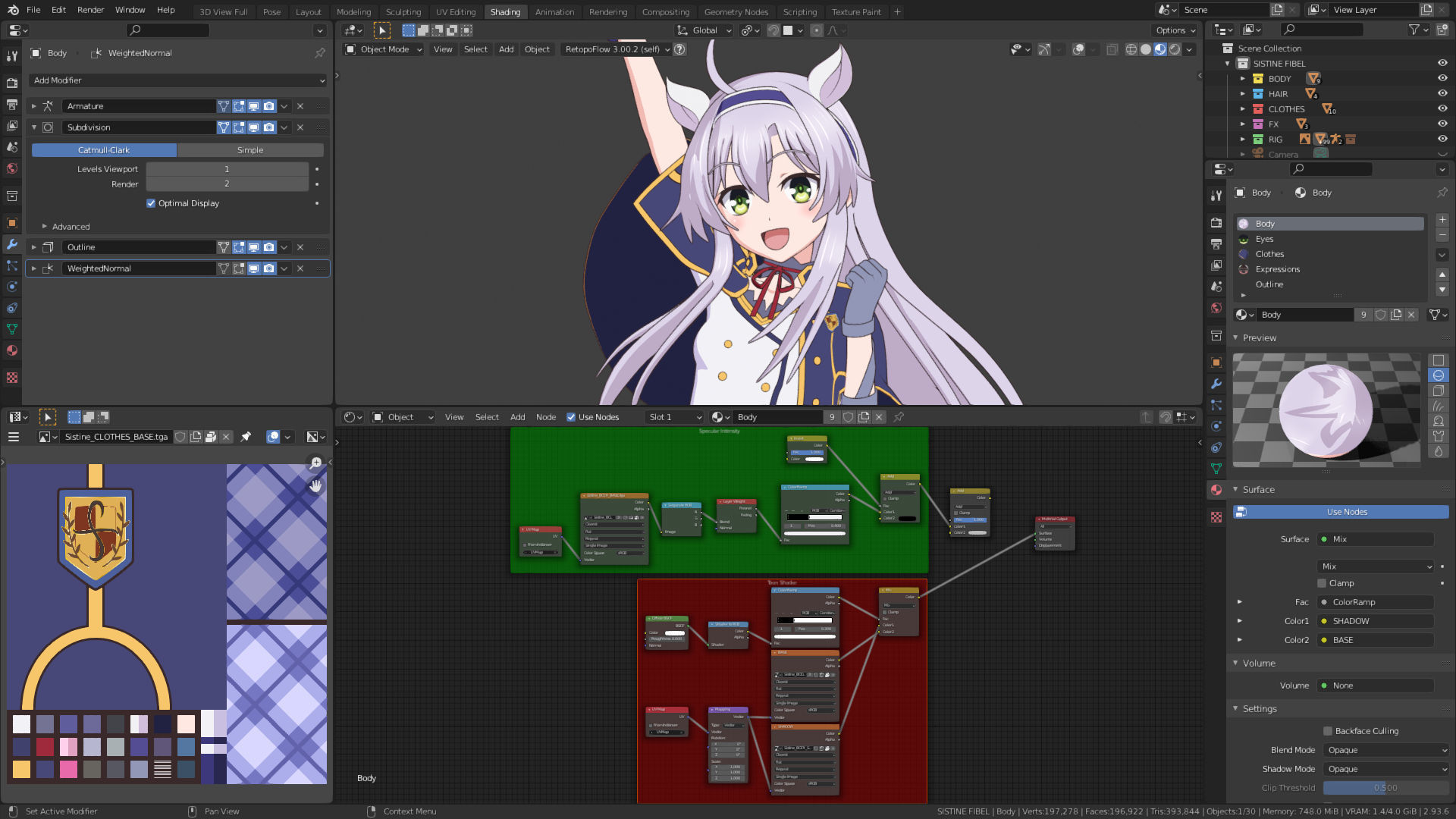The image size is (1456, 819).
Task: Open Add Modifier dropdown
Action: pos(178,80)
